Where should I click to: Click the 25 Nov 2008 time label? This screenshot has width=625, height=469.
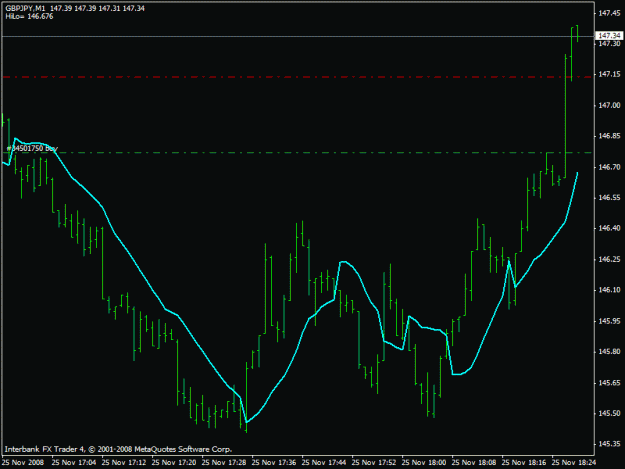[23, 463]
